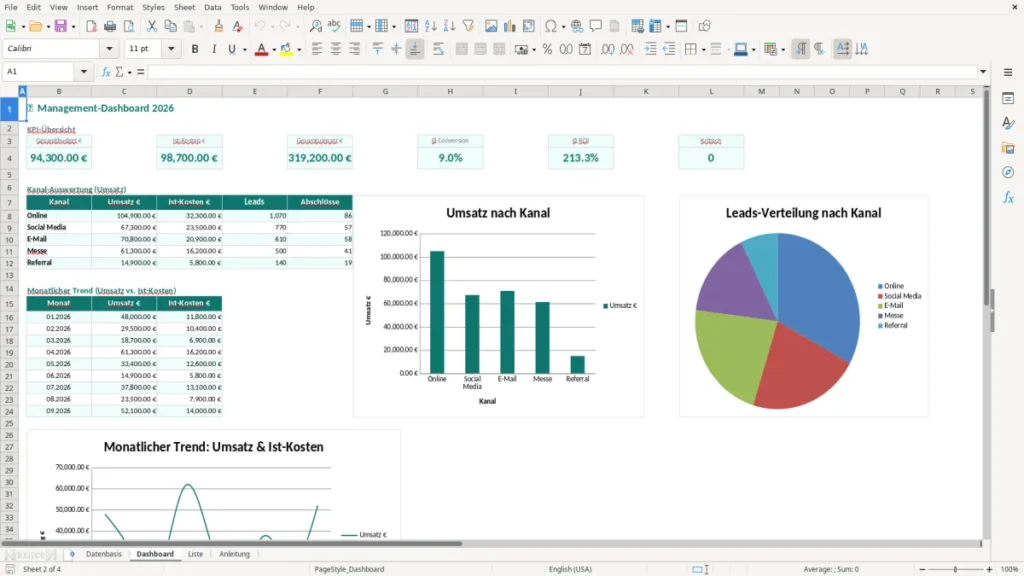Click the Clear Direct Formatting icon
This screenshot has height=576, width=1024.
coord(238,26)
